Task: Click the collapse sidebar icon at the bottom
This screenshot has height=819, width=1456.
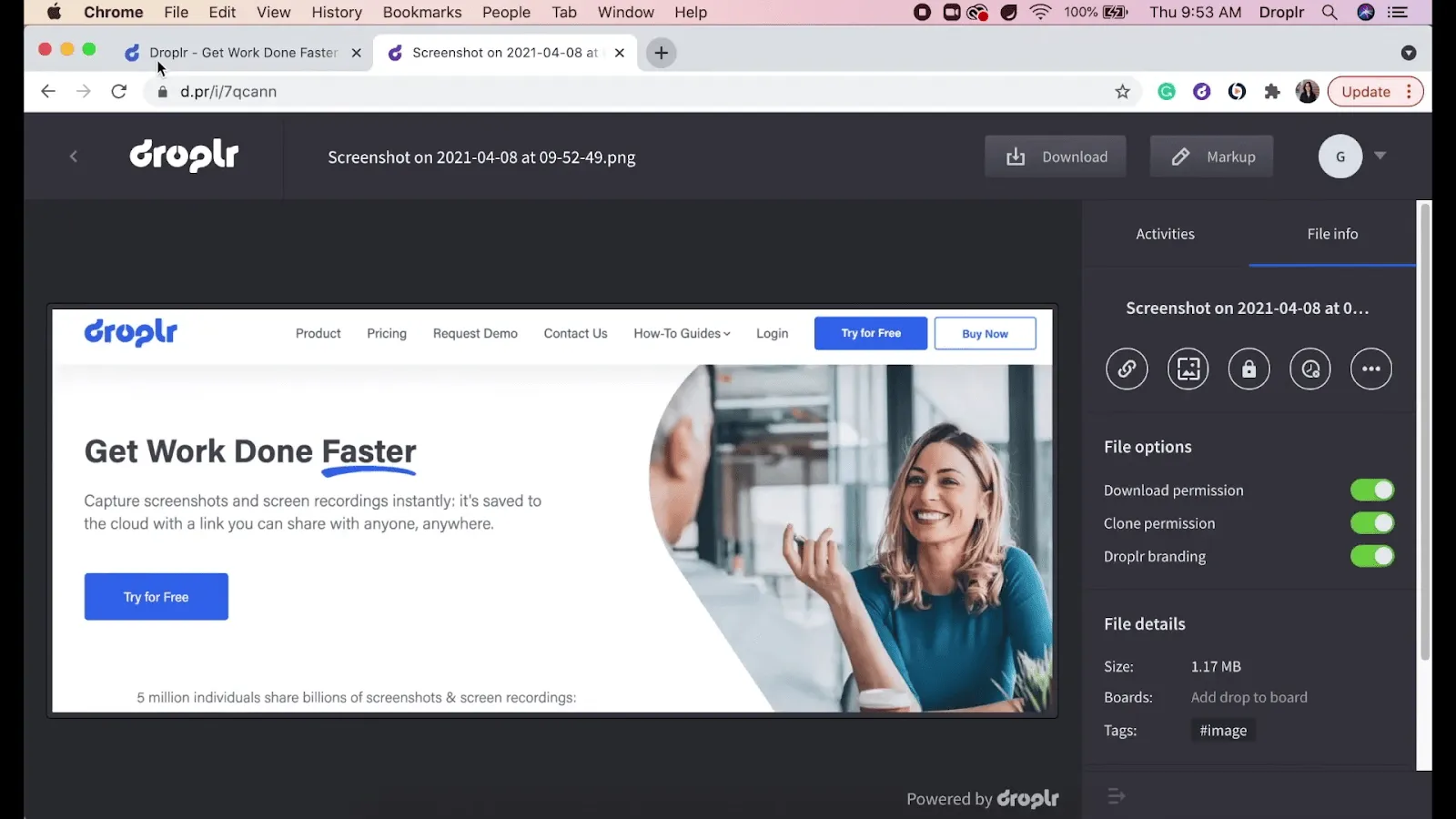Action: pos(1117,796)
